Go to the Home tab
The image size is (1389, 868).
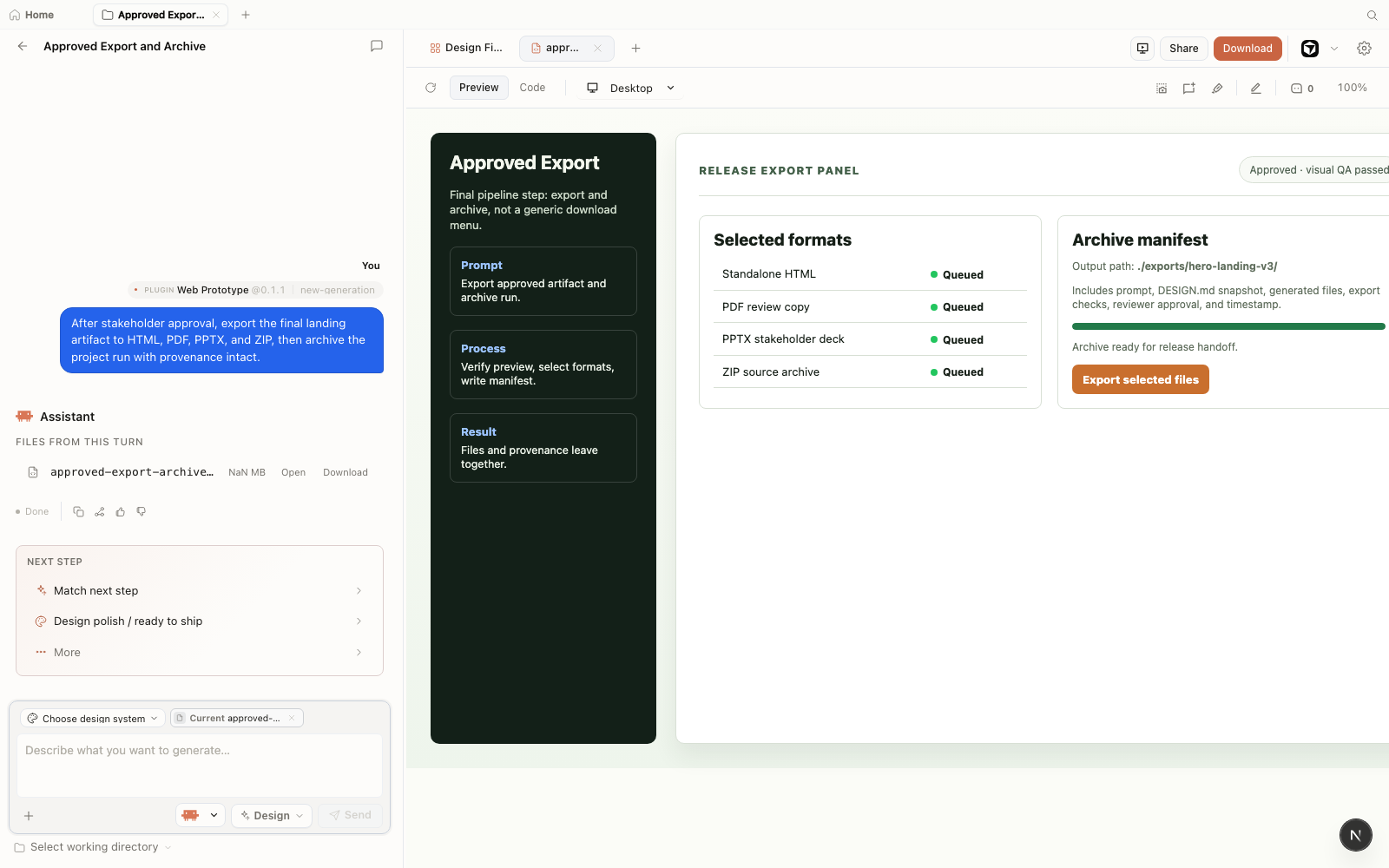[x=32, y=15]
